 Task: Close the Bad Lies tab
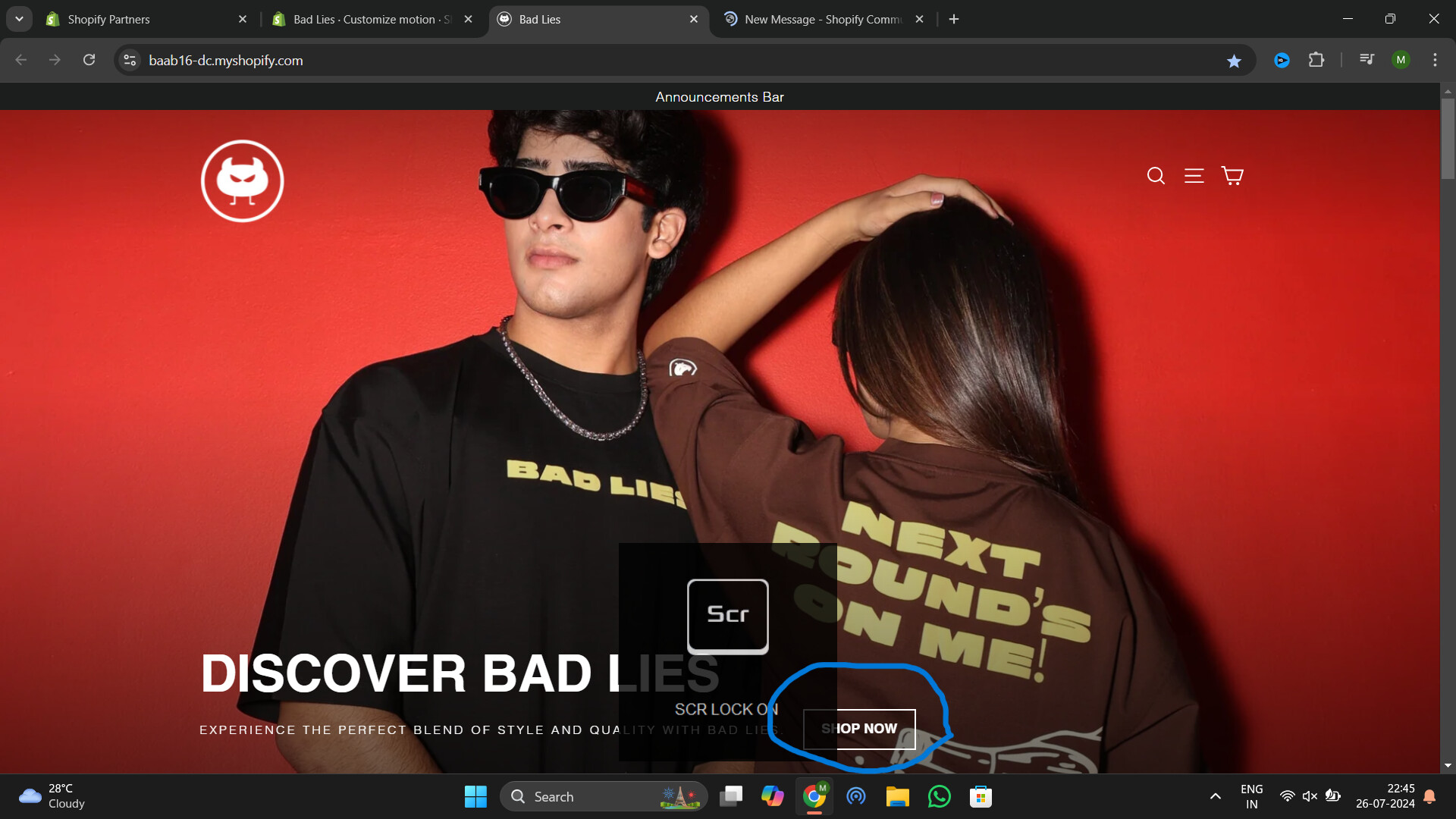pyautogui.click(x=694, y=19)
